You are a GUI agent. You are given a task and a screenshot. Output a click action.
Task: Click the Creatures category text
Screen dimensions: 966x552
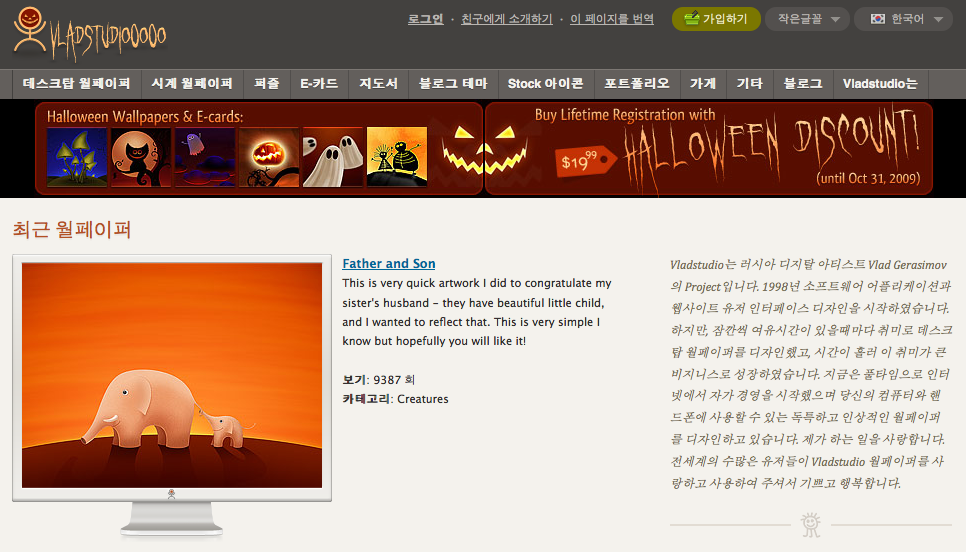pos(423,399)
